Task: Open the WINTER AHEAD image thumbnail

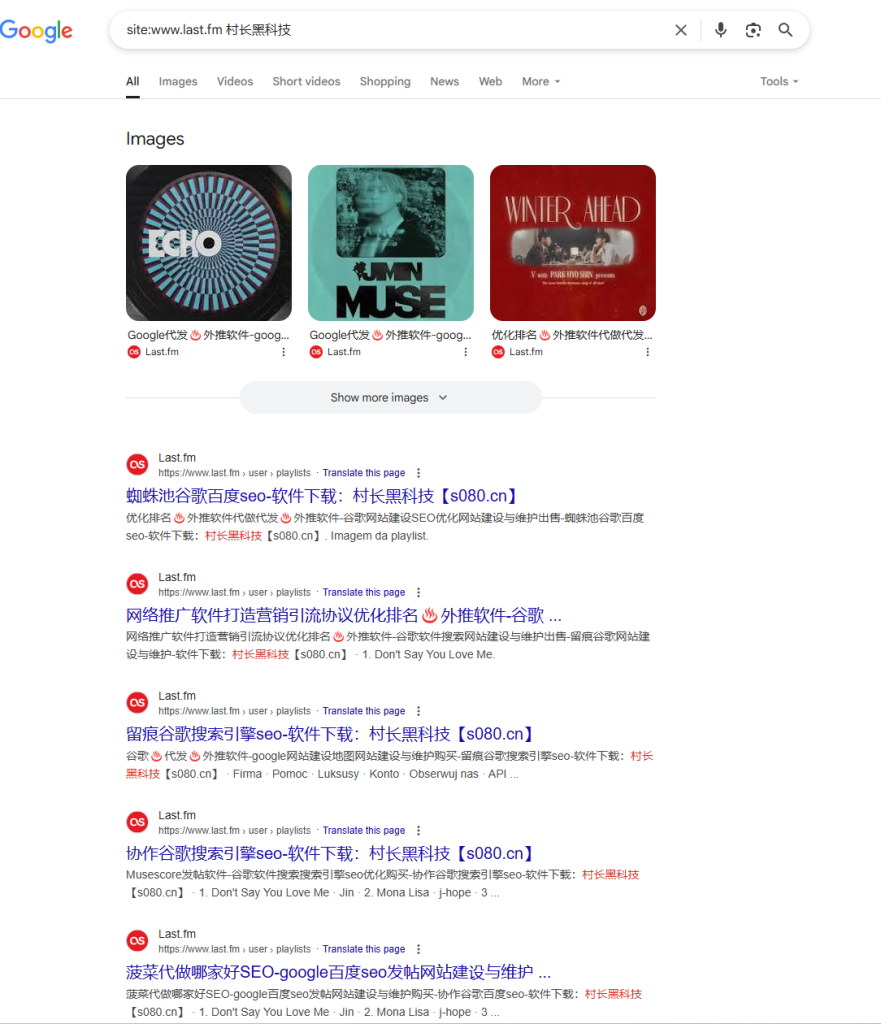Action: point(572,242)
